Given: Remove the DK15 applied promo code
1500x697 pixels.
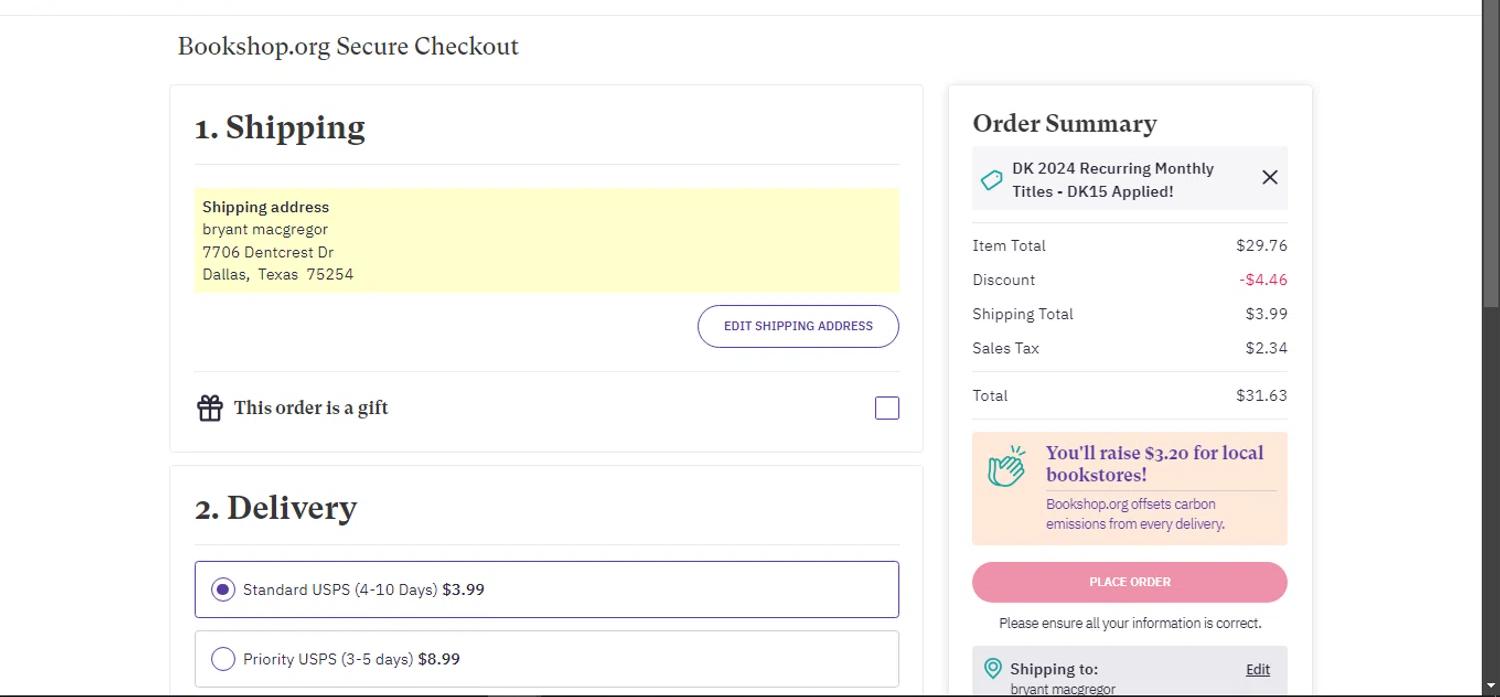Looking at the screenshot, I should pyautogui.click(x=1270, y=177).
